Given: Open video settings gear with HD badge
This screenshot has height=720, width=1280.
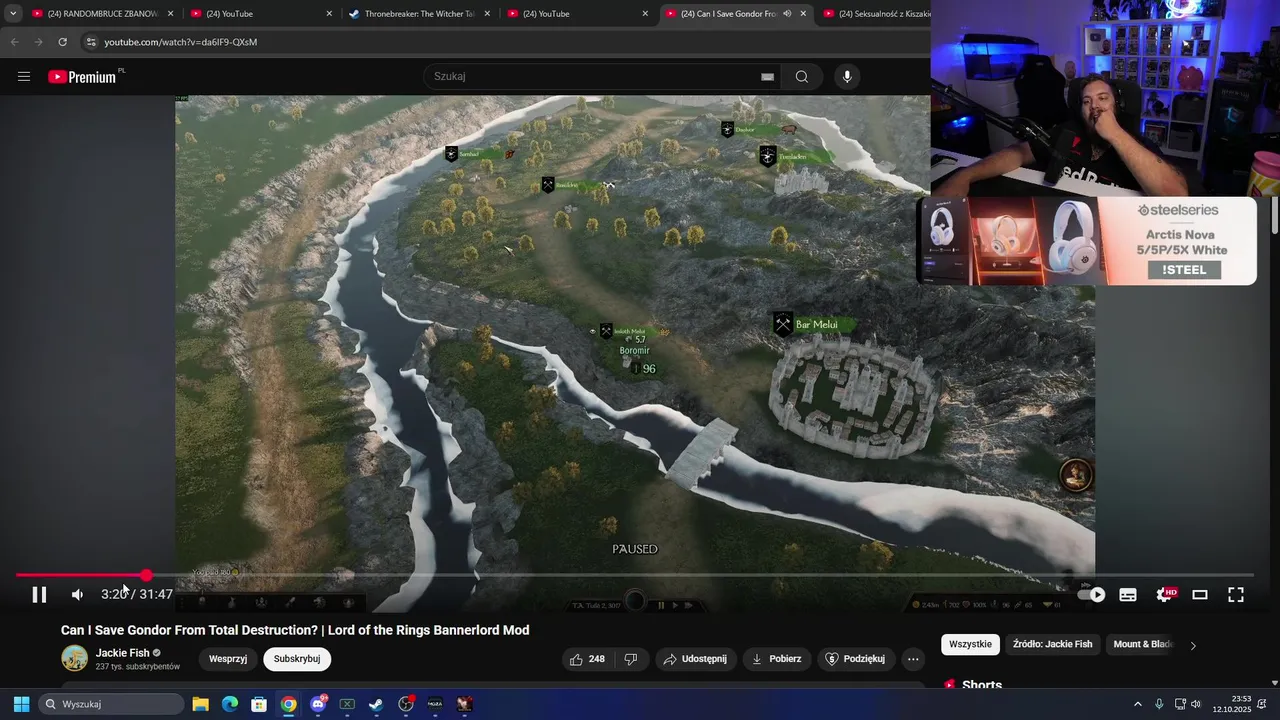Looking at the screenshot, I should 1165,595.
